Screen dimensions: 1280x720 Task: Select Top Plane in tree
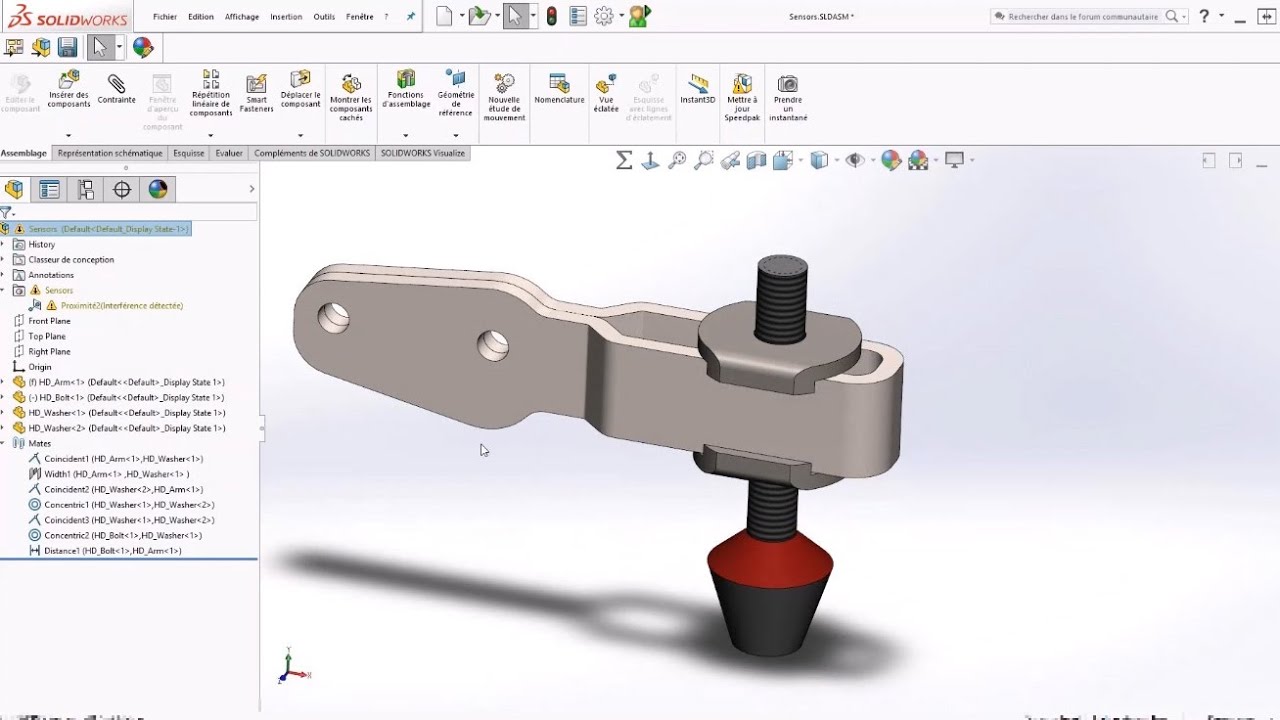[49, 336]
